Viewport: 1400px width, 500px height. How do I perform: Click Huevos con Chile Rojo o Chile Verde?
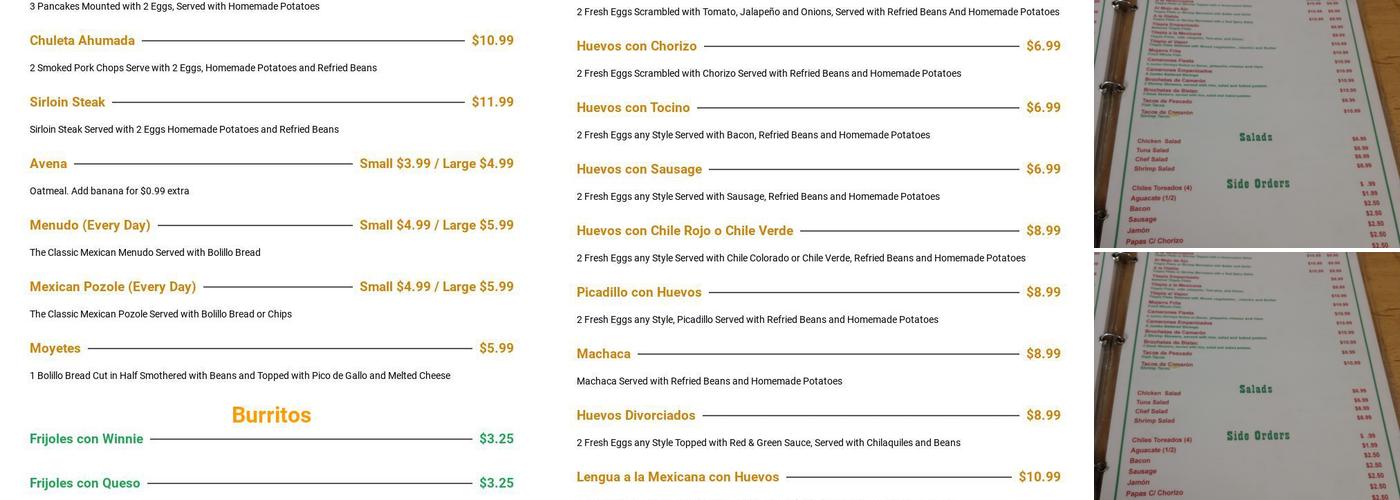pyautogui.click(x=685, y=231)
